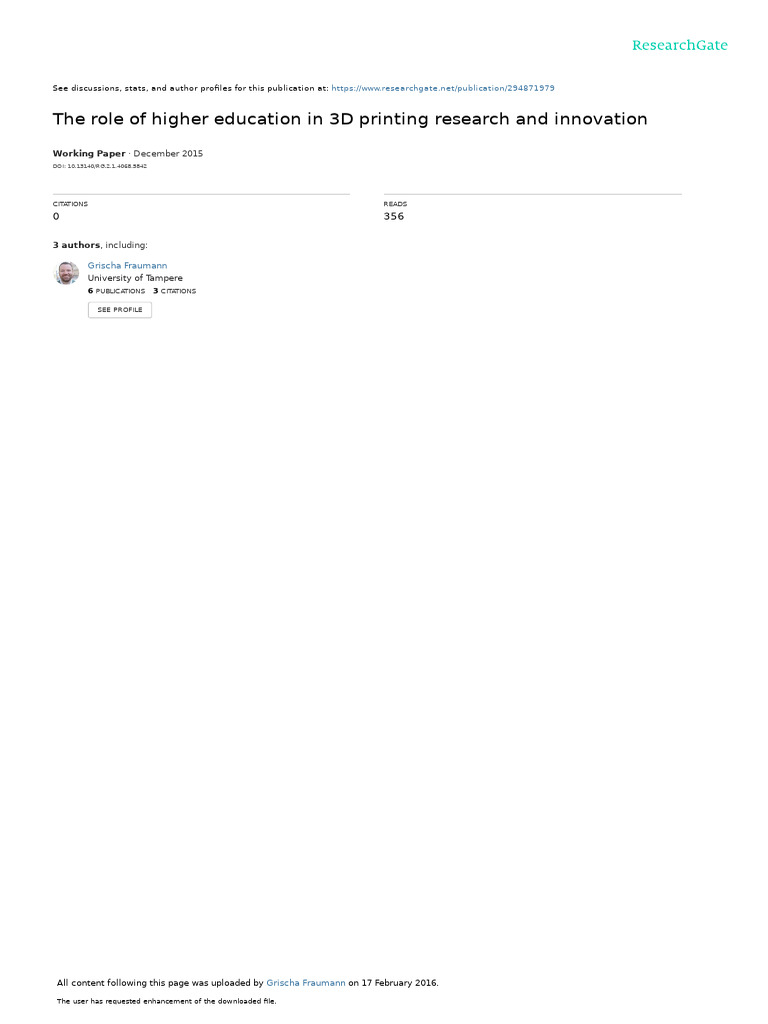Click the READS heading
Screen dimensions: 768x1024
click(395, 204)
